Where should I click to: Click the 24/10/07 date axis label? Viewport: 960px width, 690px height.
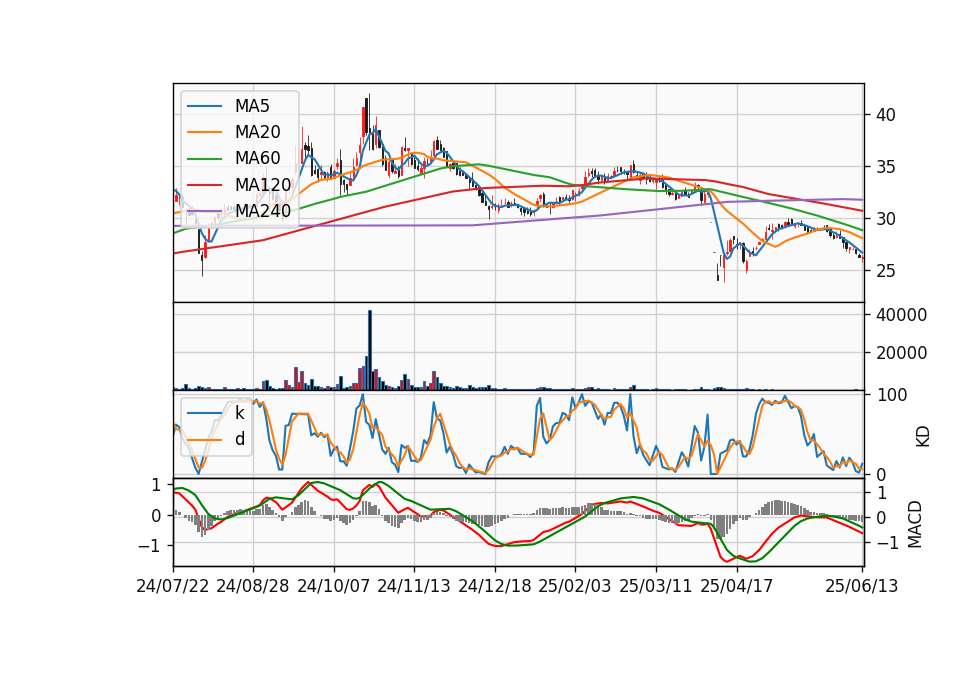tap(334, 586)
